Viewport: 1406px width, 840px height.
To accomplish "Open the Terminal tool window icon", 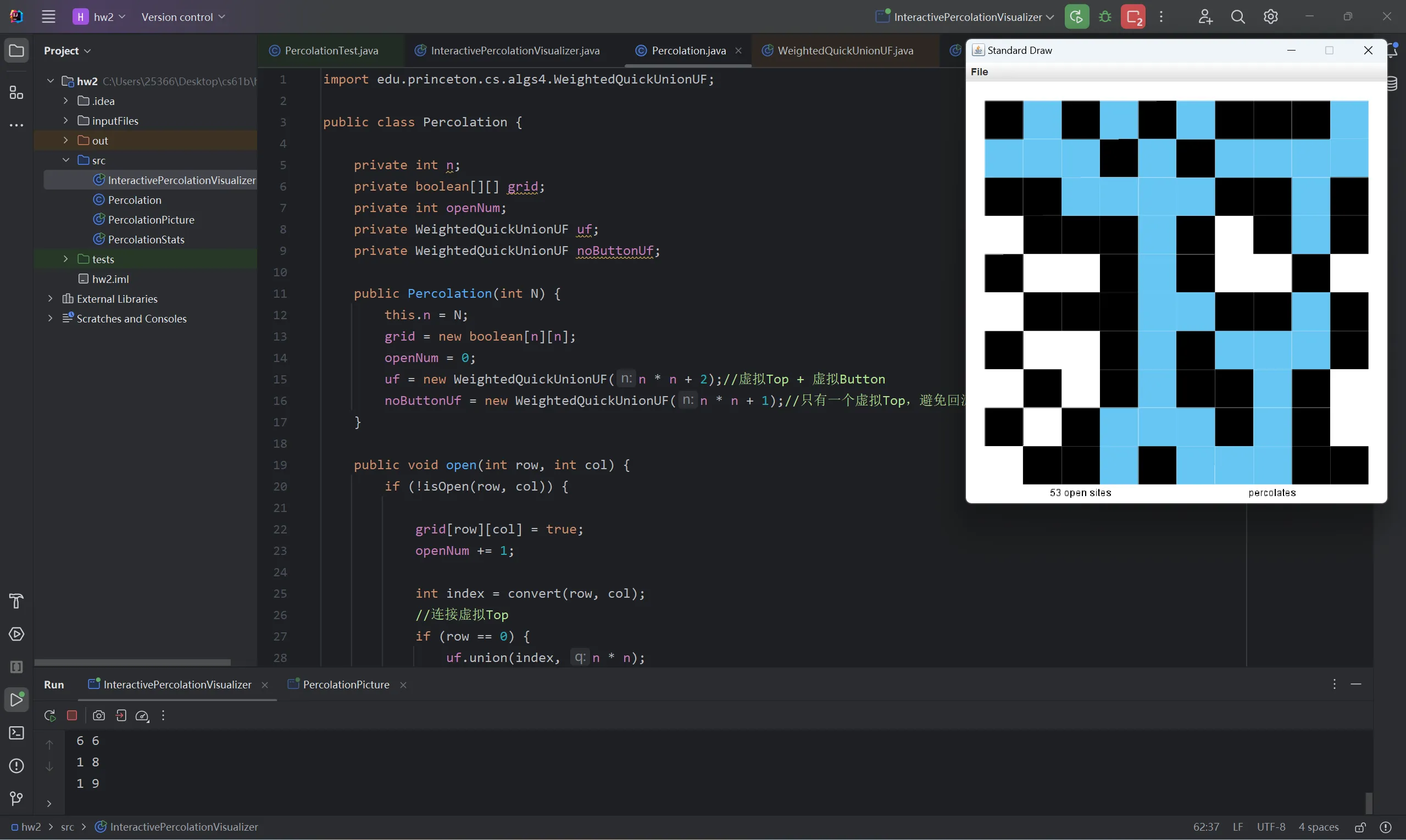I will pos(16,732).
